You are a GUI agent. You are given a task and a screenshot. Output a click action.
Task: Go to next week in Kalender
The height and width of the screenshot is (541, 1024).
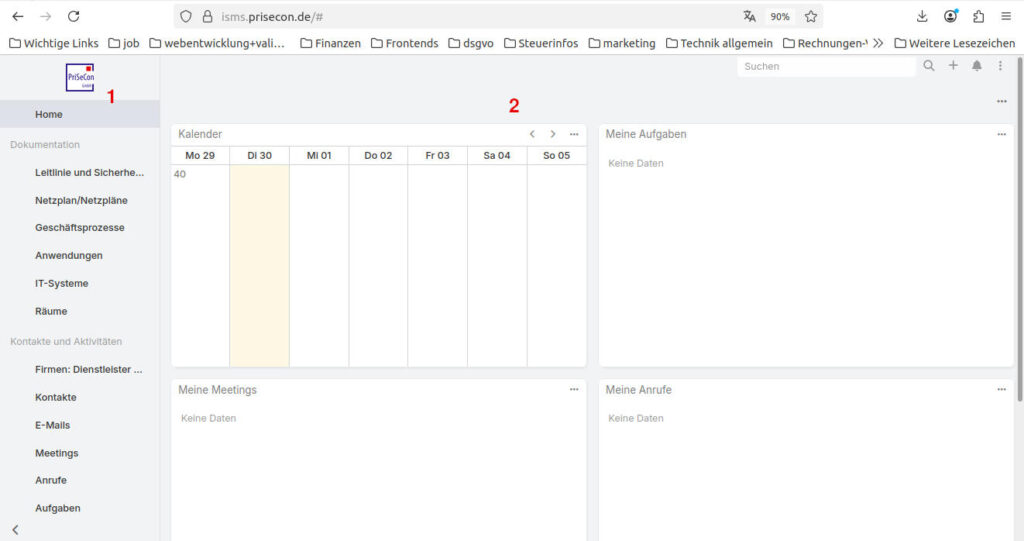[x=553, y=134]
